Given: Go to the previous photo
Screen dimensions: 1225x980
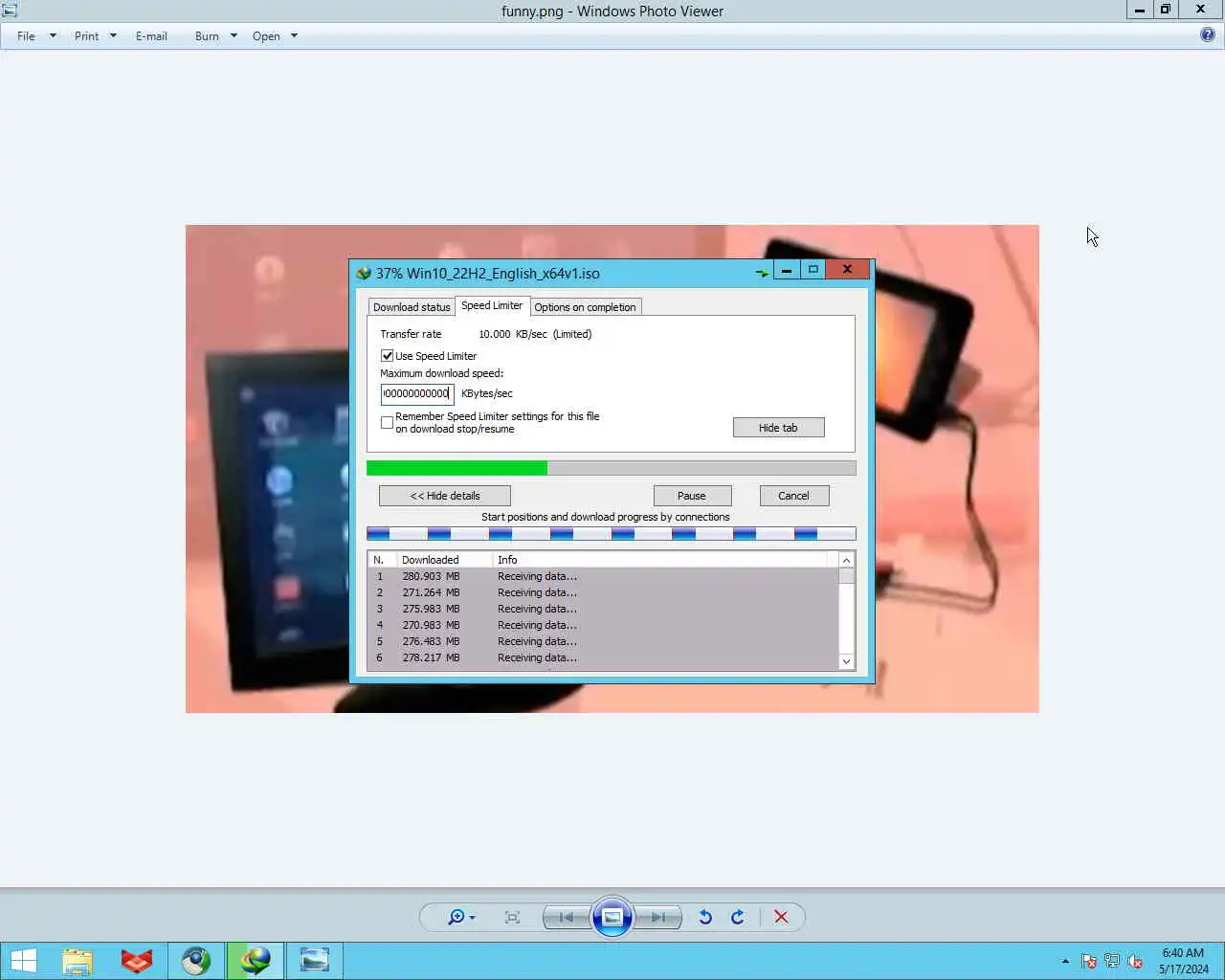Looking at the screenshot, I should (567, 917).
